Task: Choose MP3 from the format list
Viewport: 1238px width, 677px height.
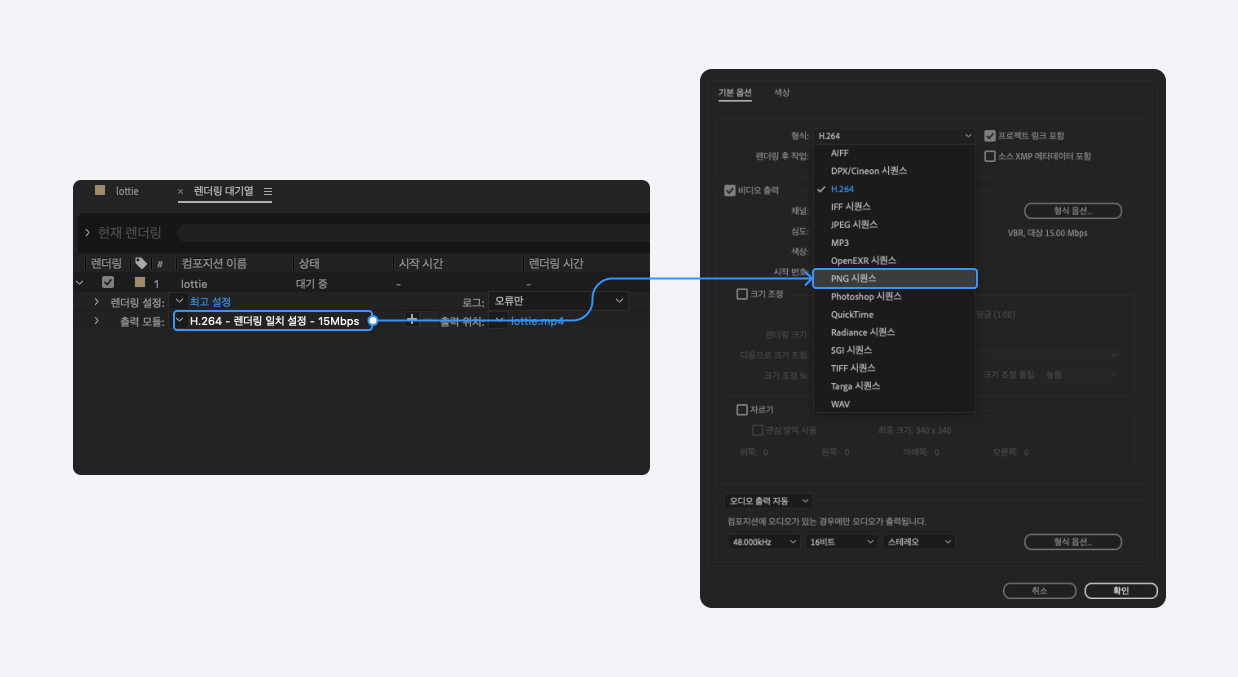Action: (x=894, y=243)
